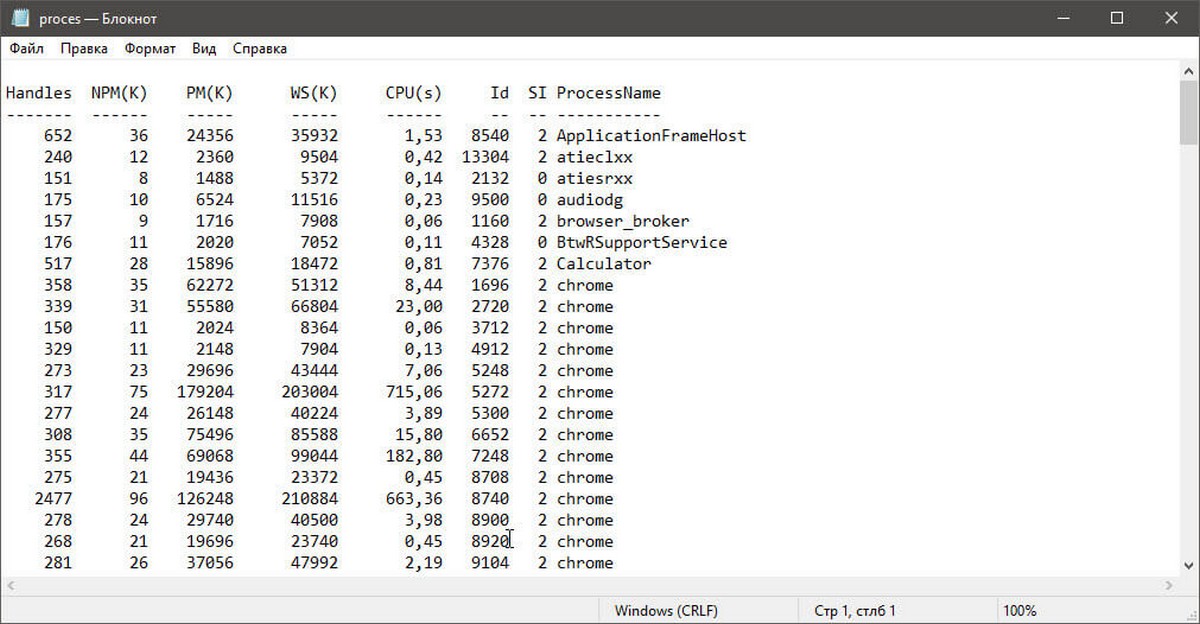Click the ProcessName column header text
The width and height of the screenshot is (1200, 624).
[609, 93]
